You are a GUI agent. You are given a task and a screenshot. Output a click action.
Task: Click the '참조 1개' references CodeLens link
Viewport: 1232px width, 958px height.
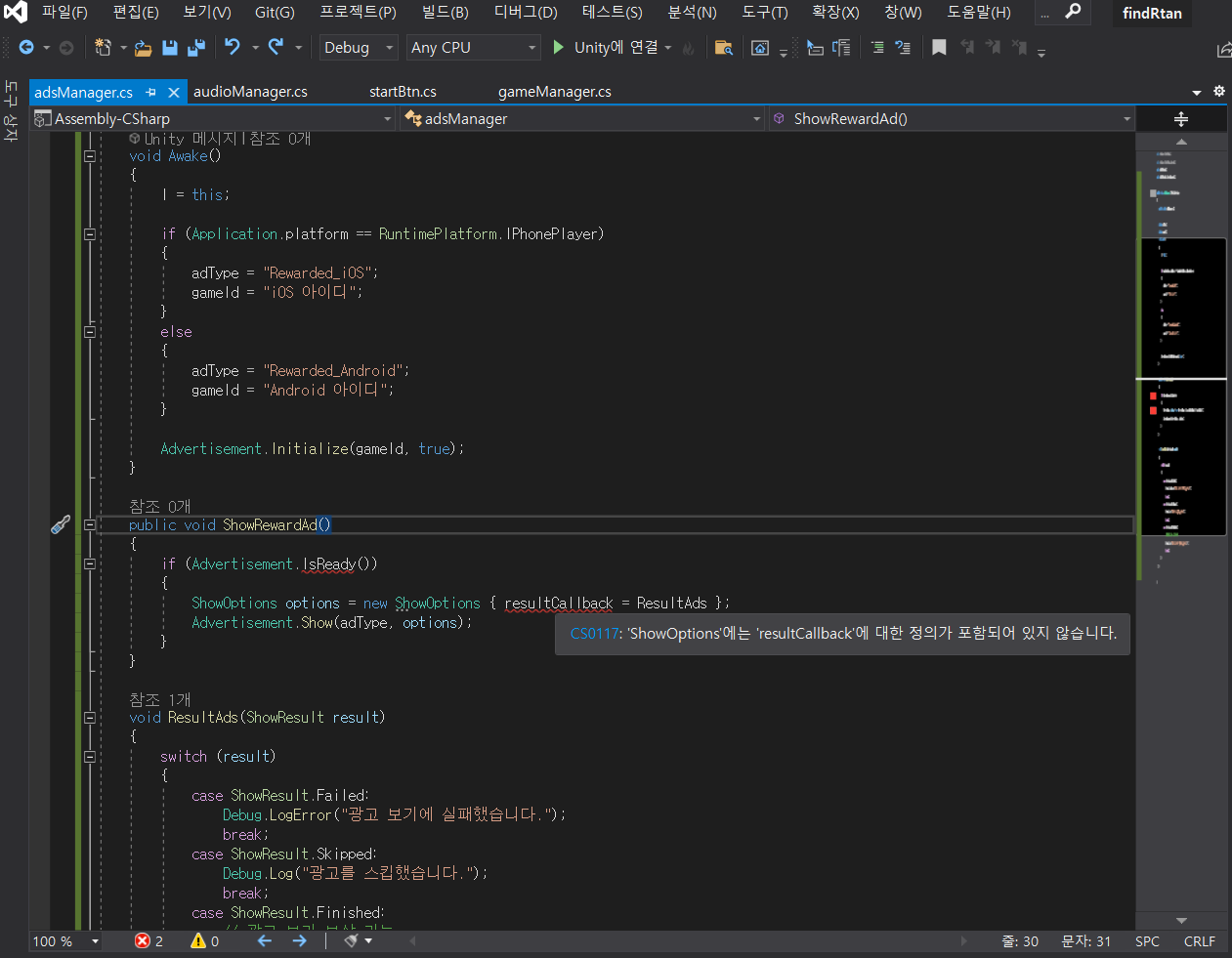[160, 699]
